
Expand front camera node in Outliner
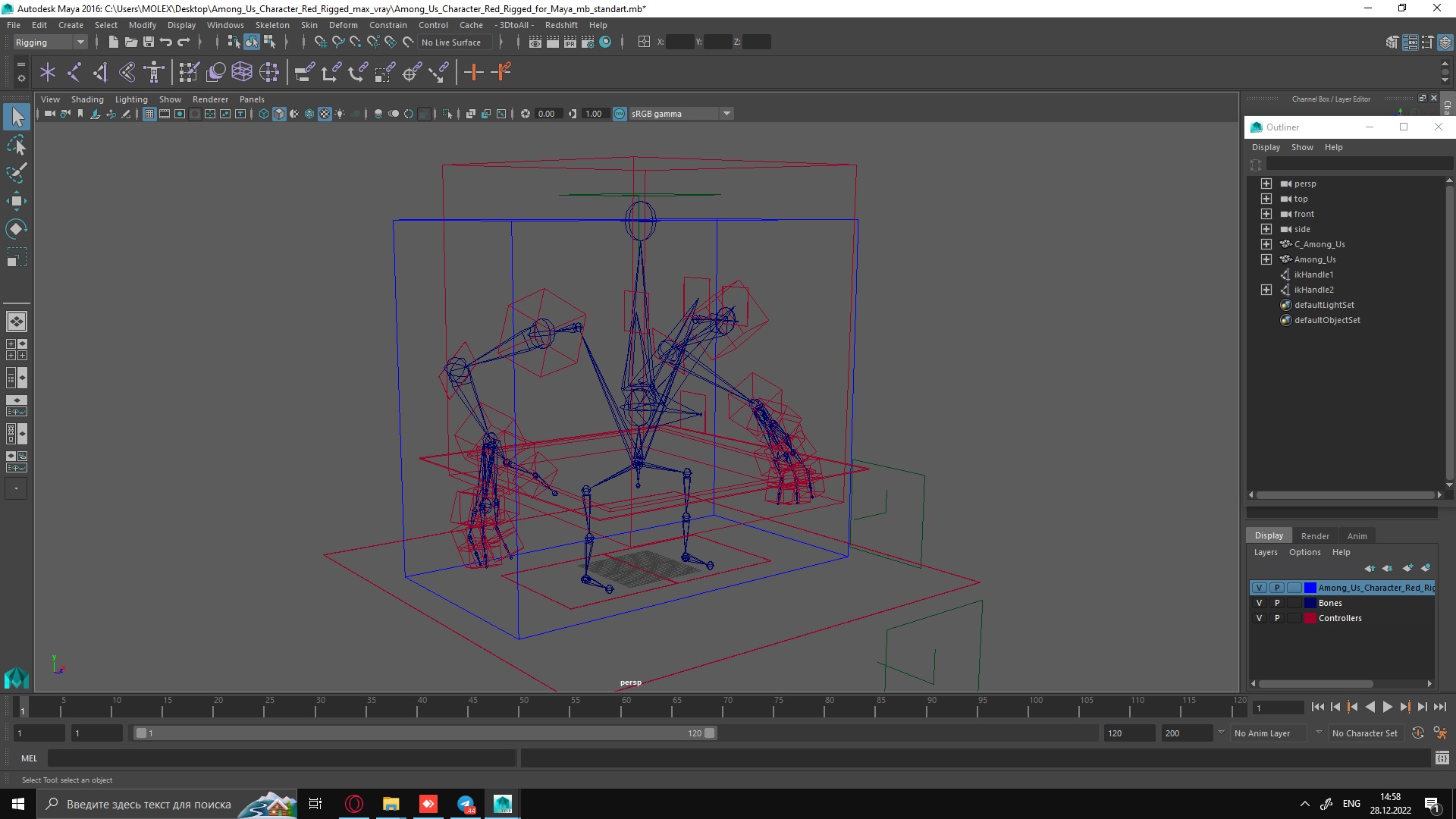click(x=1266, y=214)
